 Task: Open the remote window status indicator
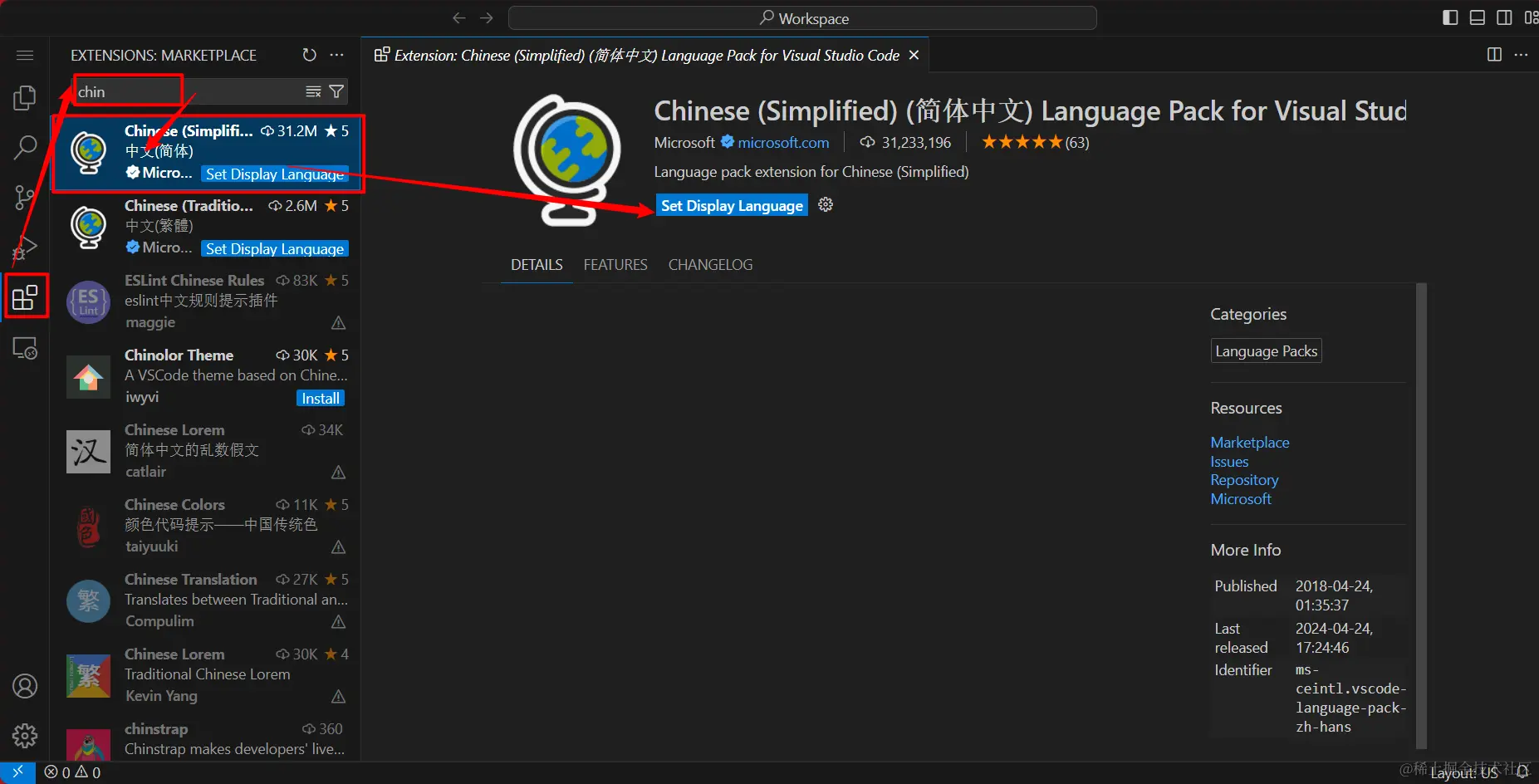point(17,772)
